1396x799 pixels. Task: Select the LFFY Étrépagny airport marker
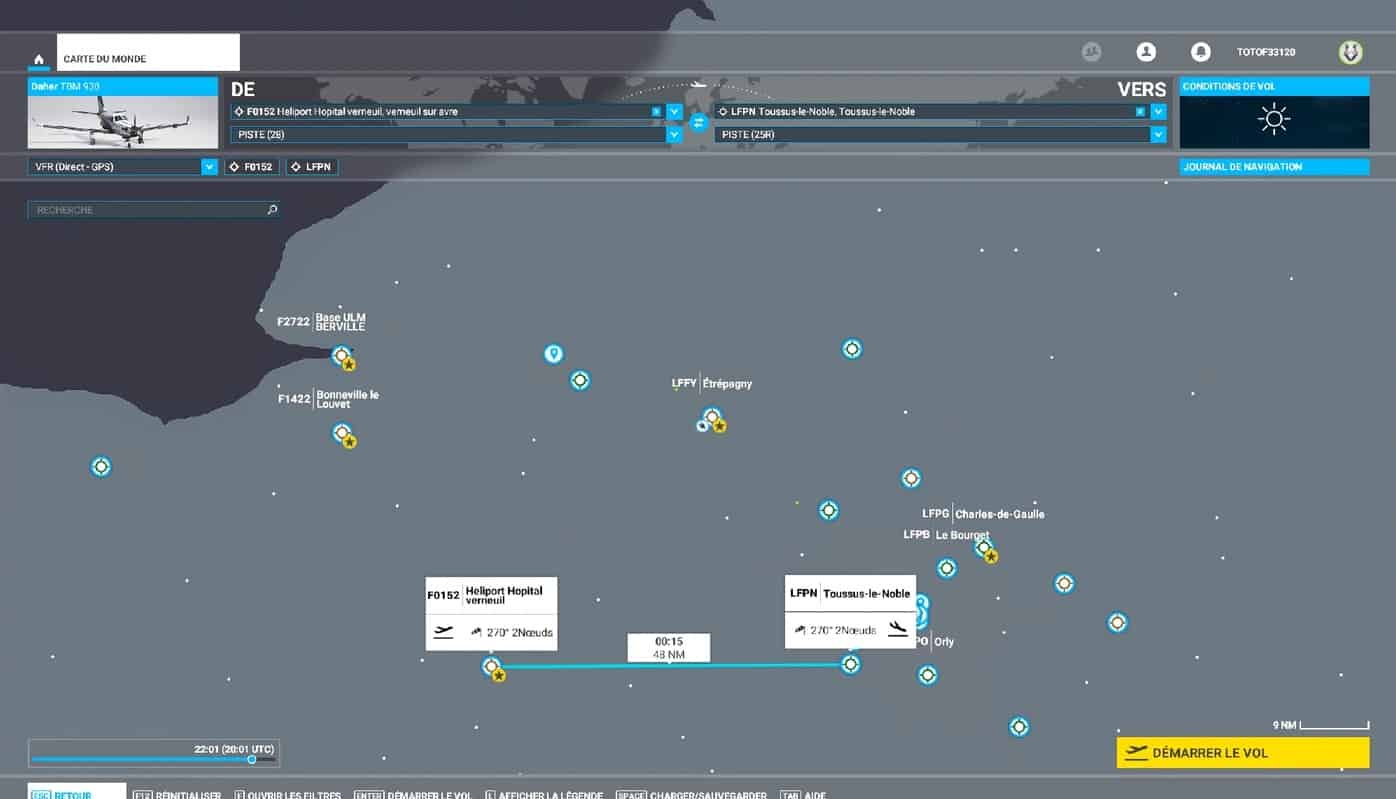point(711,416)
